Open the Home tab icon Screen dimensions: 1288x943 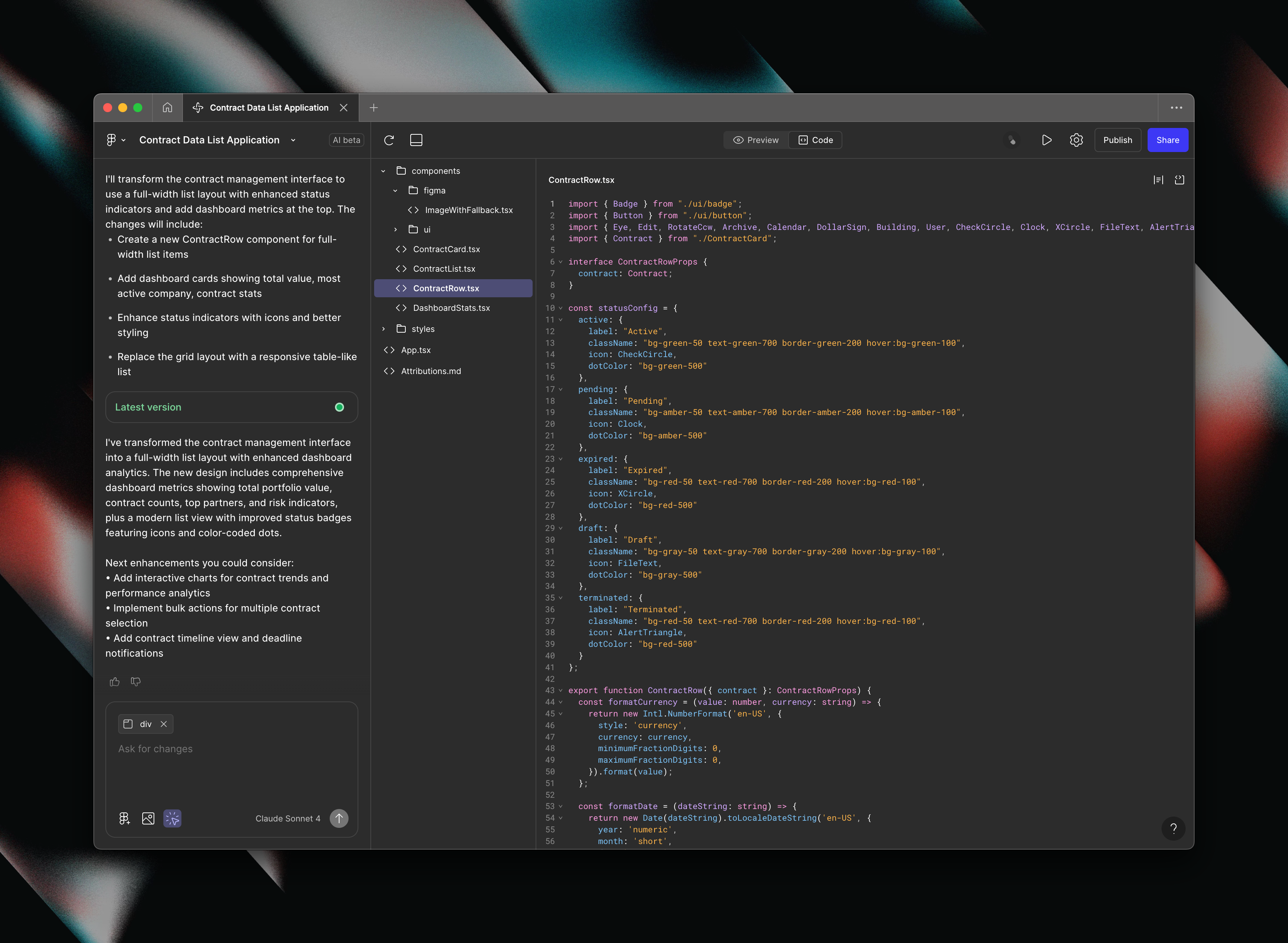(167, 107)
